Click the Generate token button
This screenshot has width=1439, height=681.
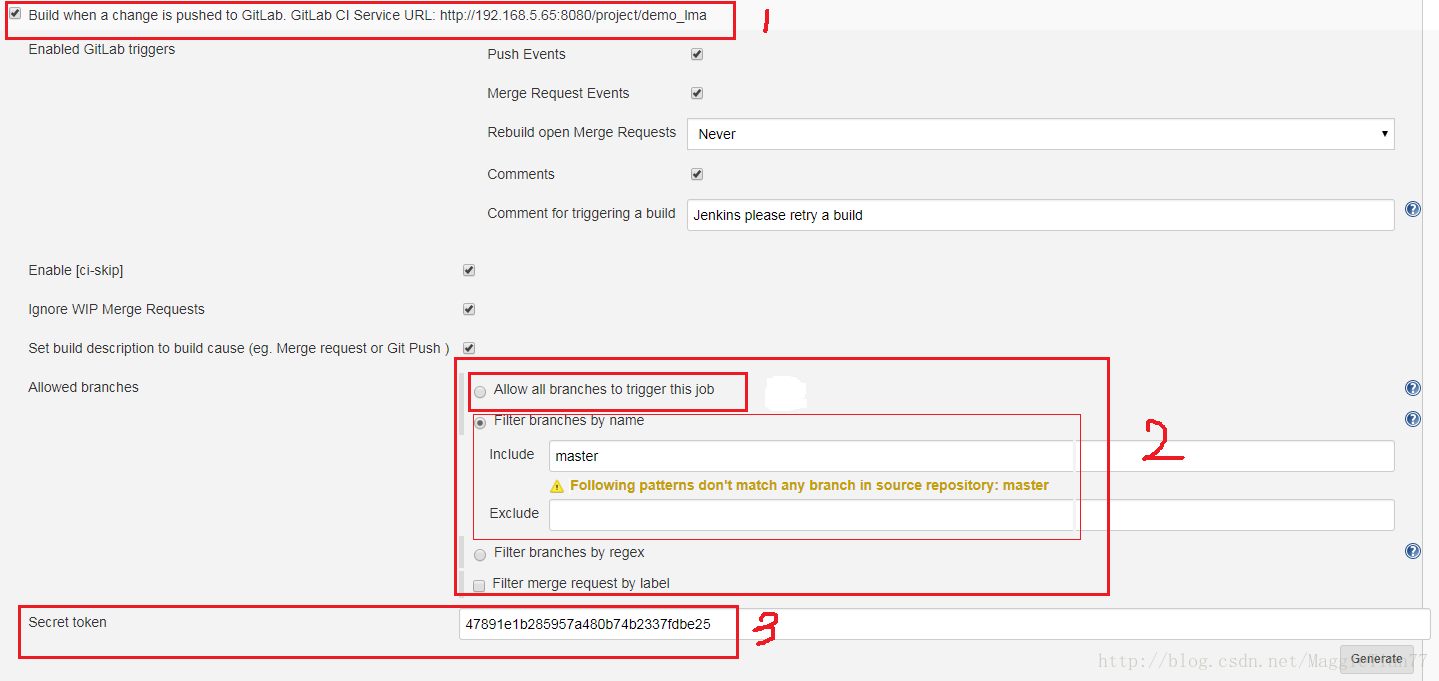(x=1376, y=659)
